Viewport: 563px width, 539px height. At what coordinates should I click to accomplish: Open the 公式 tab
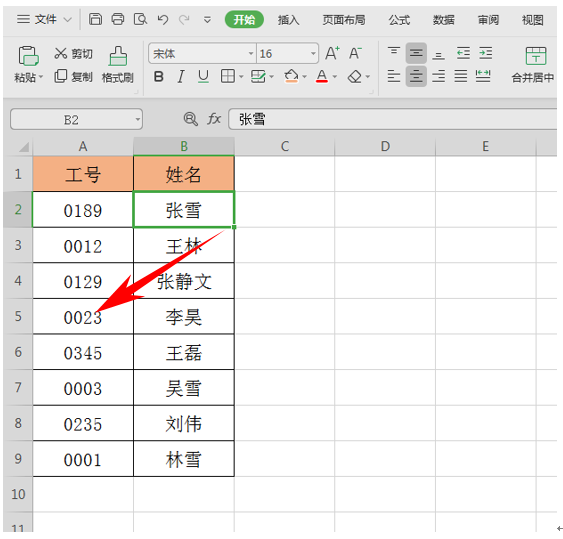[399, 20]
